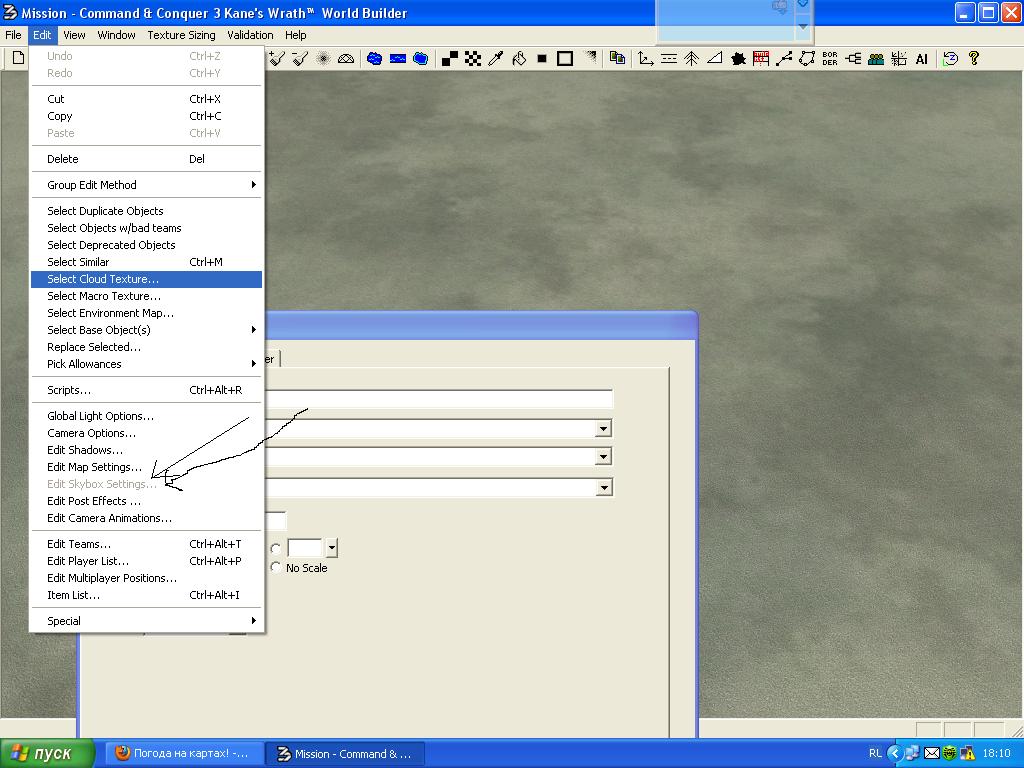Select the height brush subtract tool

300,59
